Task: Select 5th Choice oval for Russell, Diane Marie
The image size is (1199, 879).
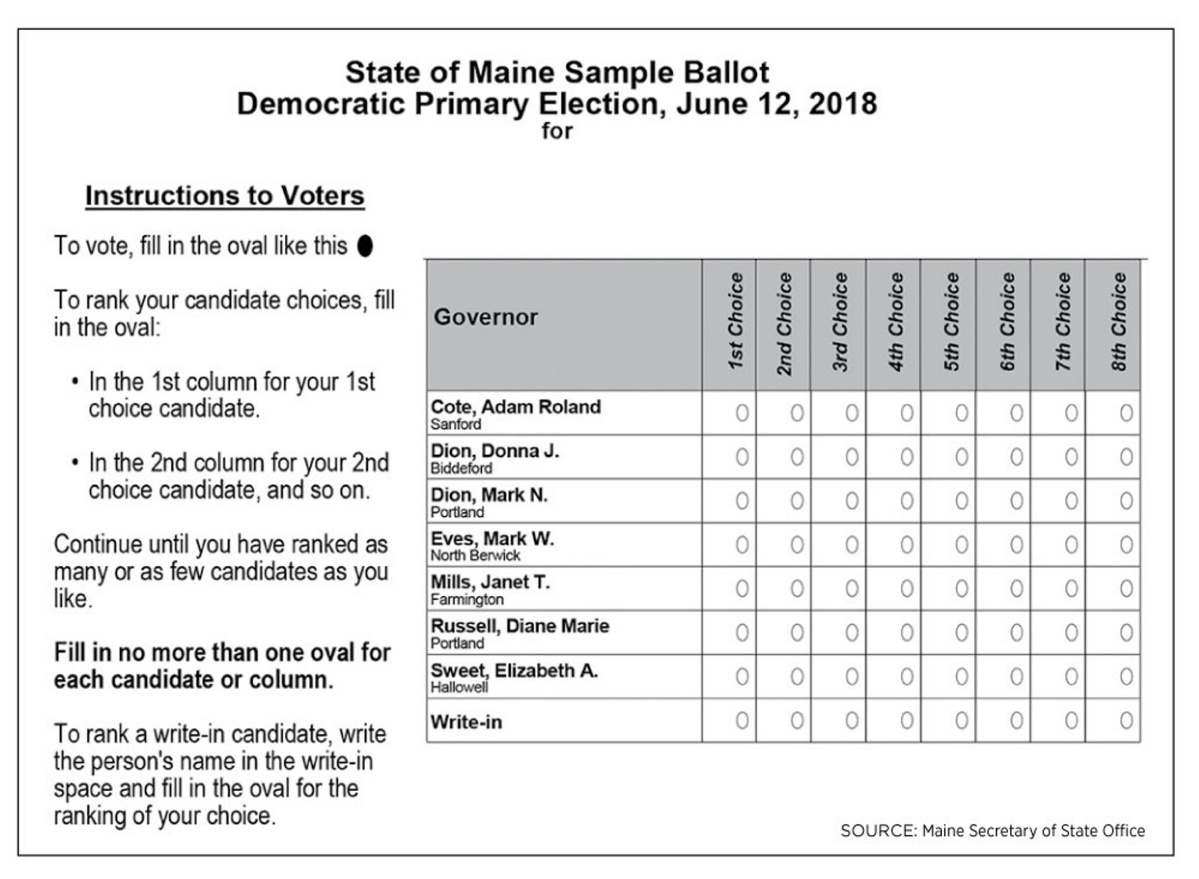Action: 961,632
